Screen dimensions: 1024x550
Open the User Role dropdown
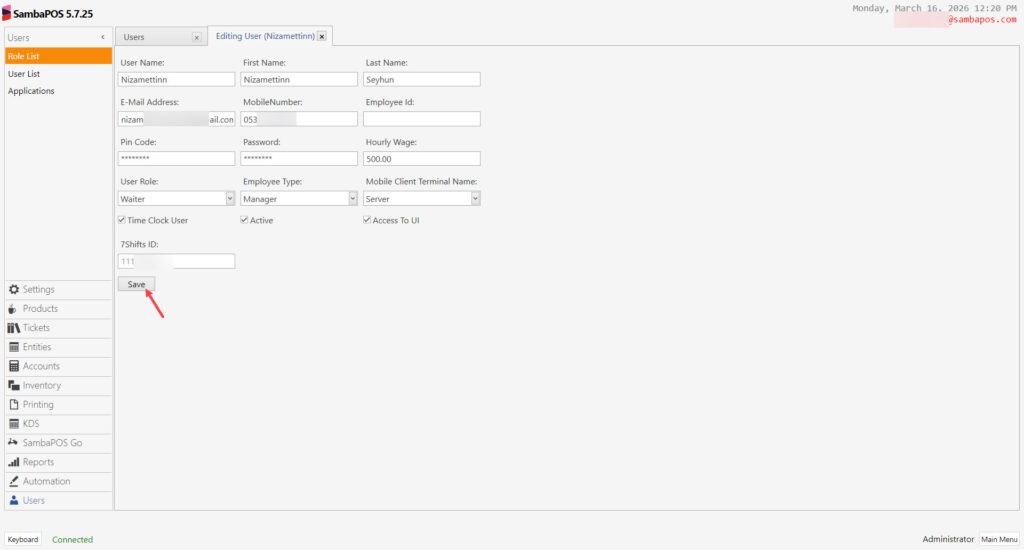[x=229, y=199]
